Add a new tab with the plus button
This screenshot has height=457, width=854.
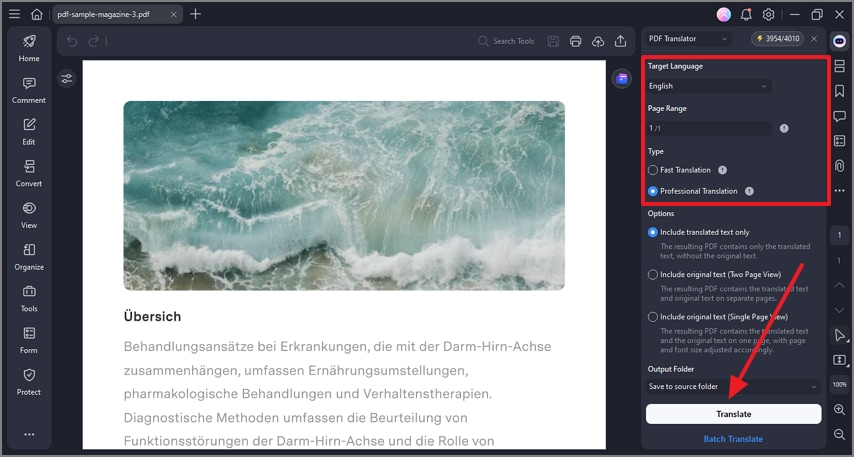[x=196, y=14]
